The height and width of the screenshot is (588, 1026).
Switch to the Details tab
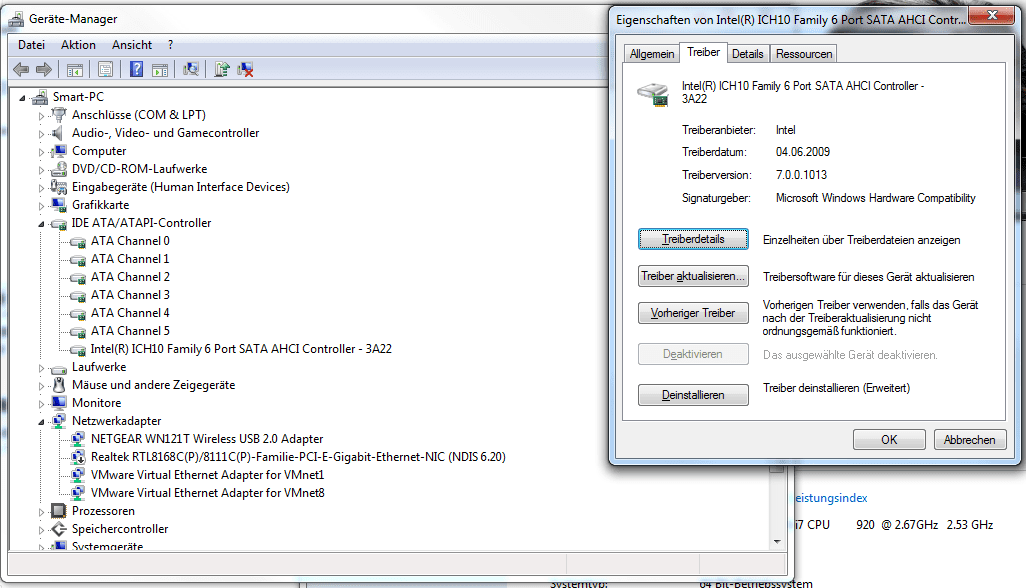[x=747, y=54]
